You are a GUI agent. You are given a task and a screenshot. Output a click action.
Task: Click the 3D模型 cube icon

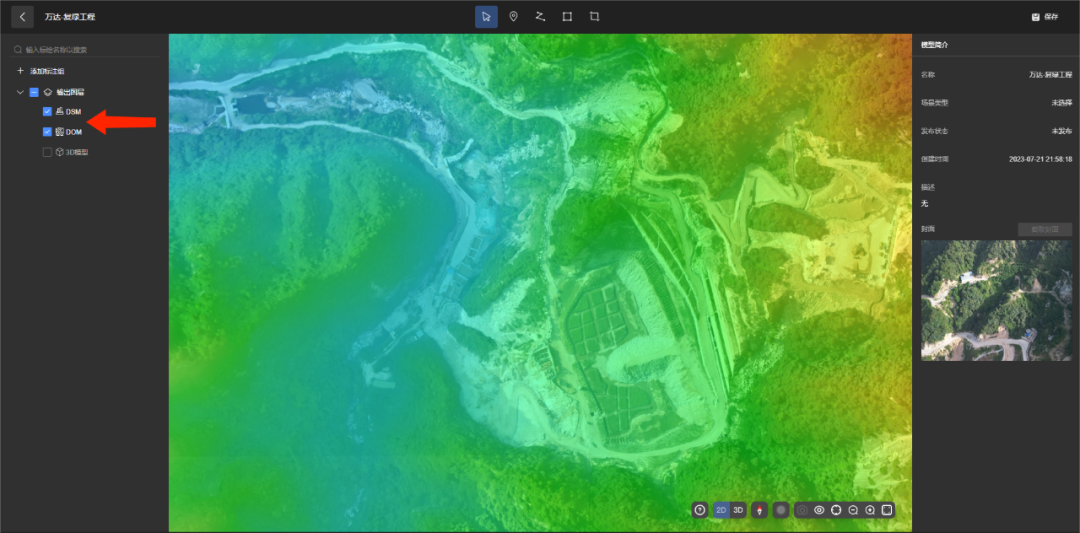pyautogui.click(x=59, y=152)
